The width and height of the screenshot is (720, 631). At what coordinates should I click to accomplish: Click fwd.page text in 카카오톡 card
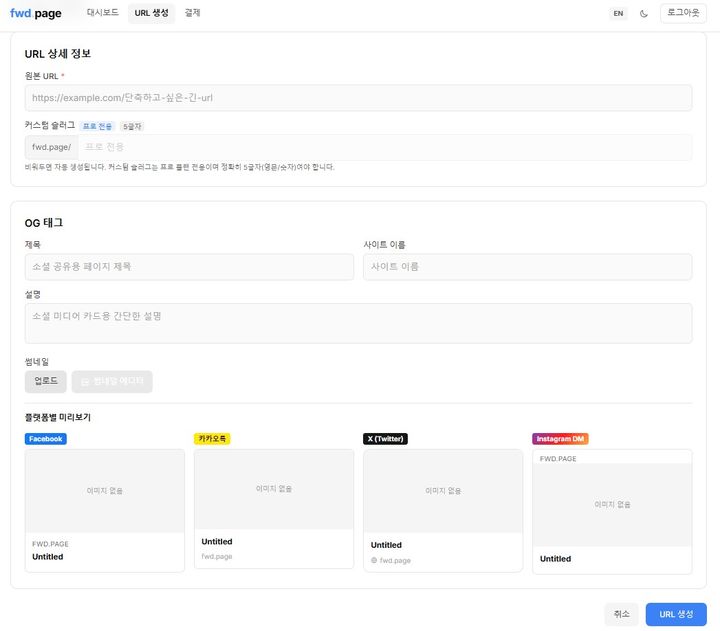tap(217, 556)
